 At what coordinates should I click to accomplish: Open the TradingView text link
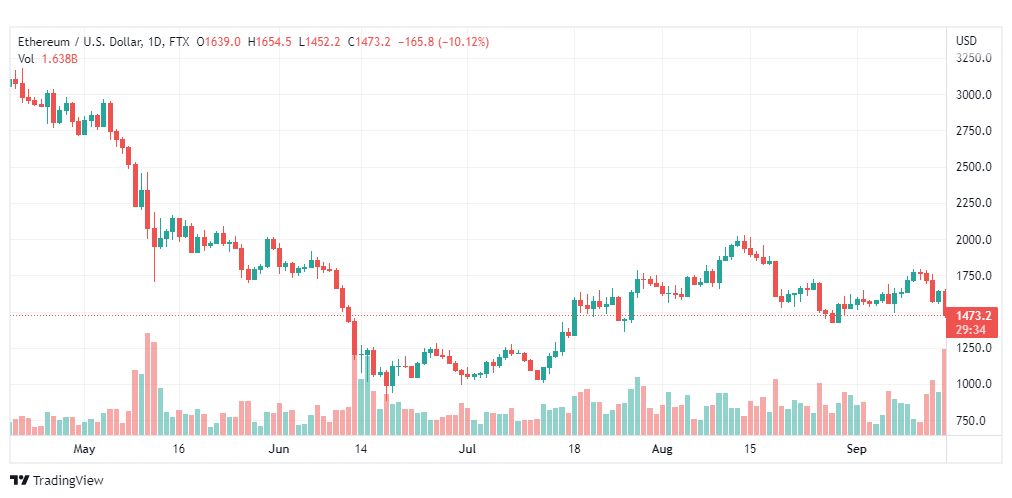[x=68, y=481]
